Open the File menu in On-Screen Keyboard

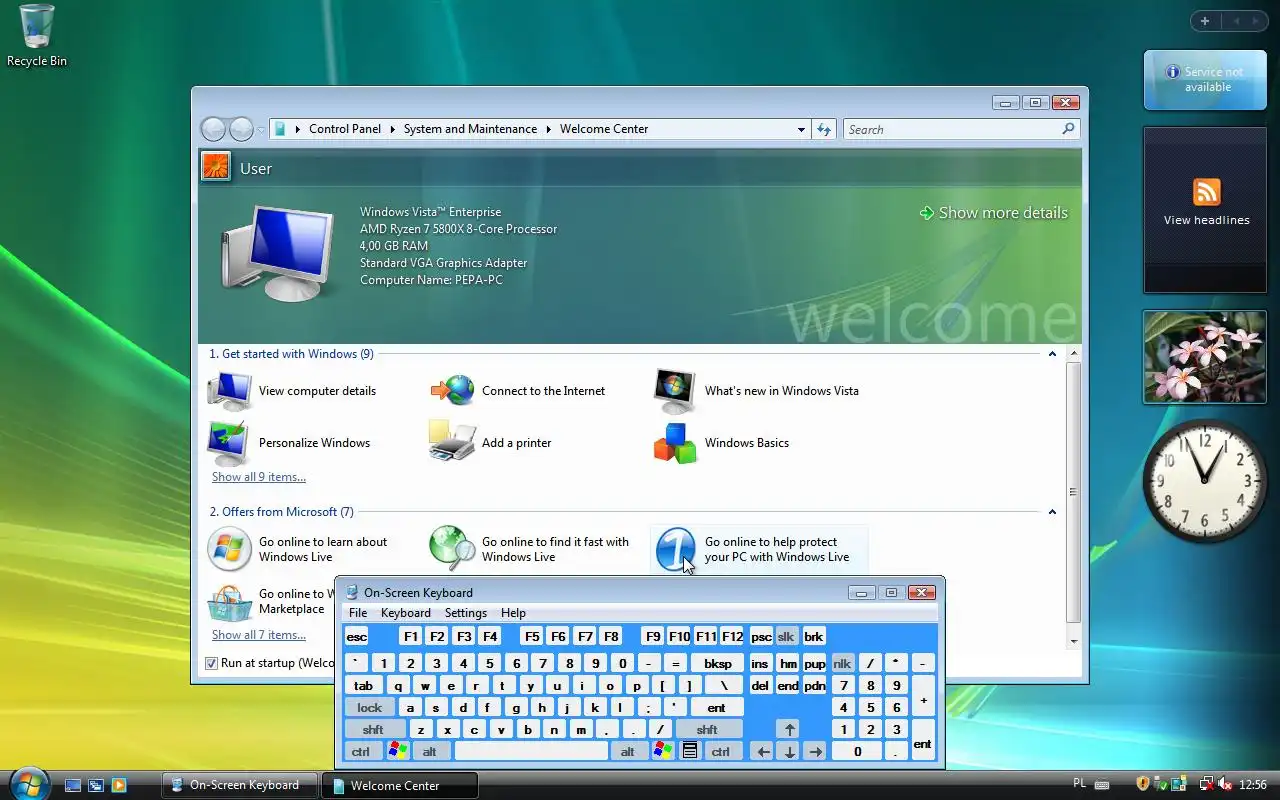coord(358,613)
